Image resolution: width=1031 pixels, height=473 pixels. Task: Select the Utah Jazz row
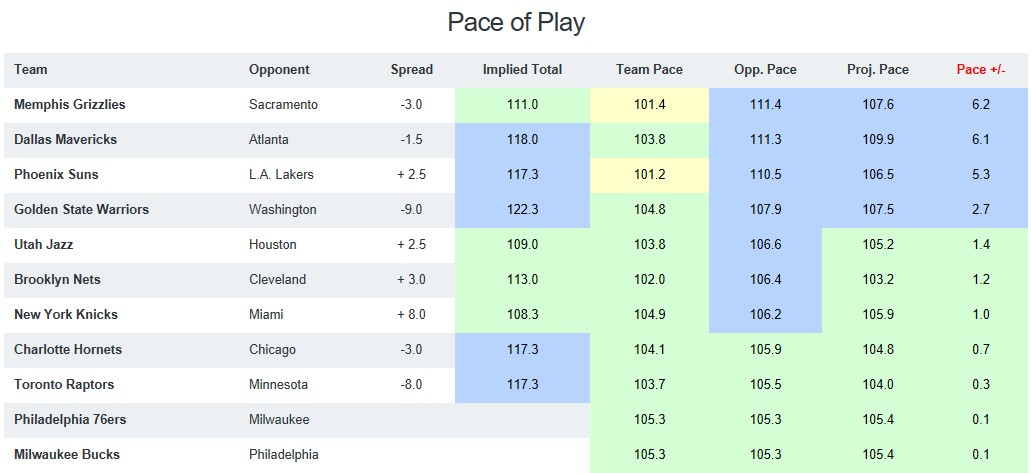point(516,245)
